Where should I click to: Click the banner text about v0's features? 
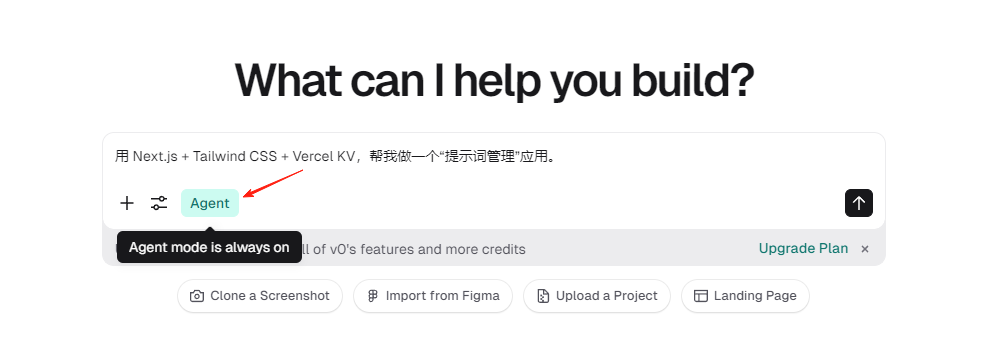pyautogui.click(x=413, y=249)
